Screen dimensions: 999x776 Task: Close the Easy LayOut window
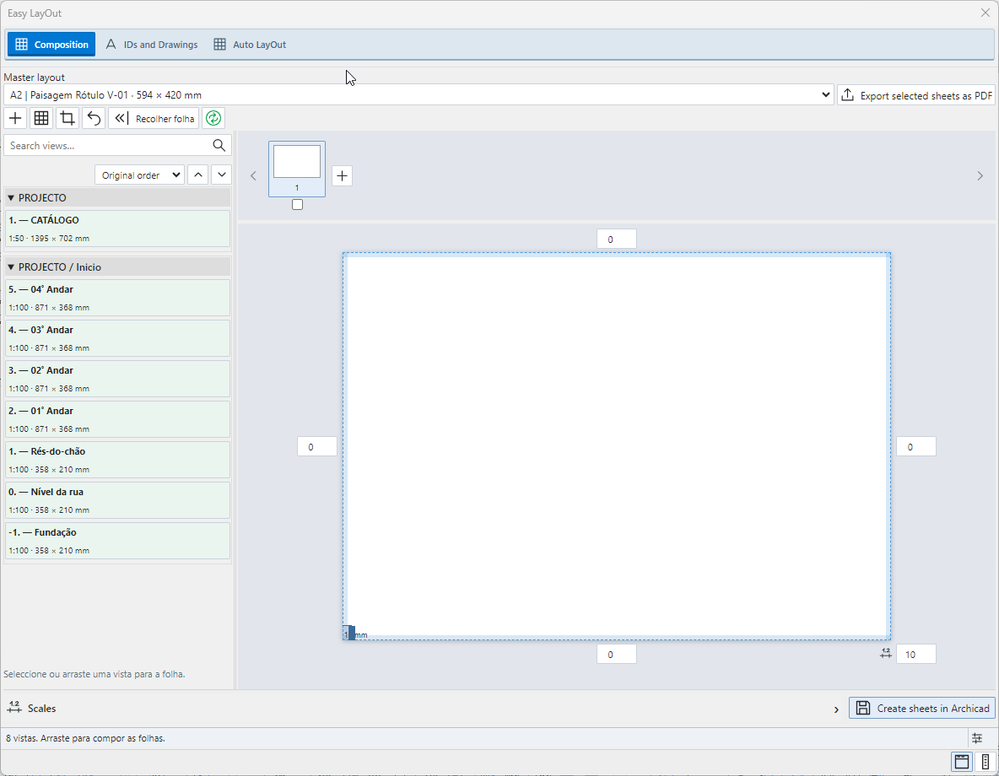(x=985, y=13)
